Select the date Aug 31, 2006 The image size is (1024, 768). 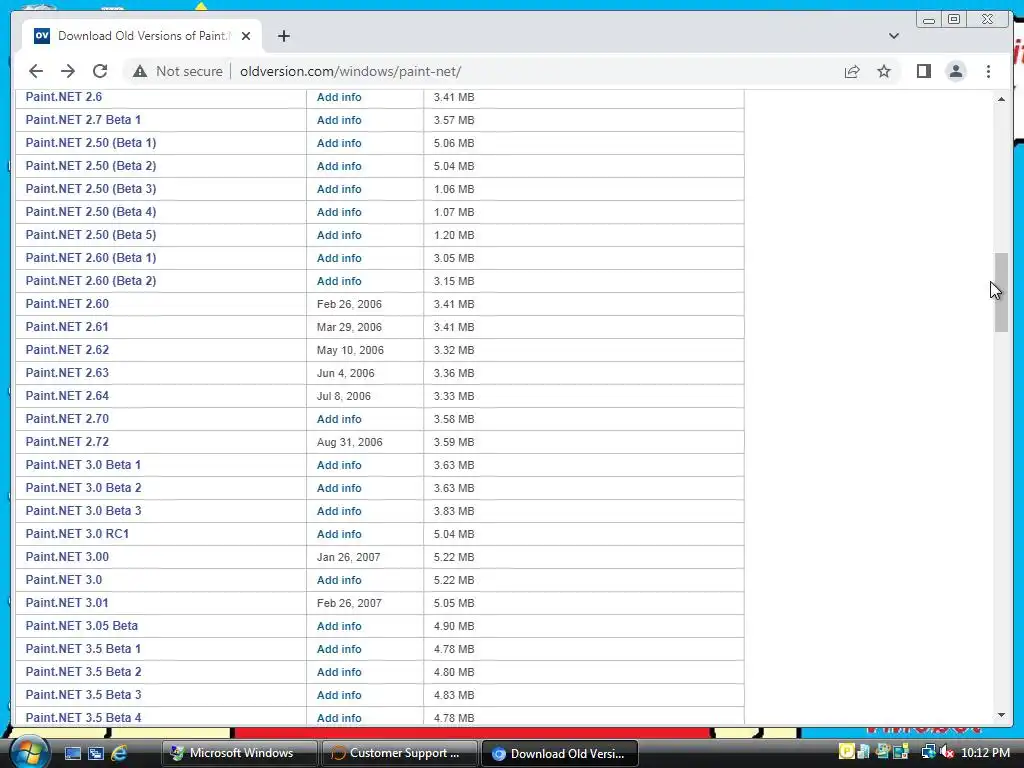[349, 442]
